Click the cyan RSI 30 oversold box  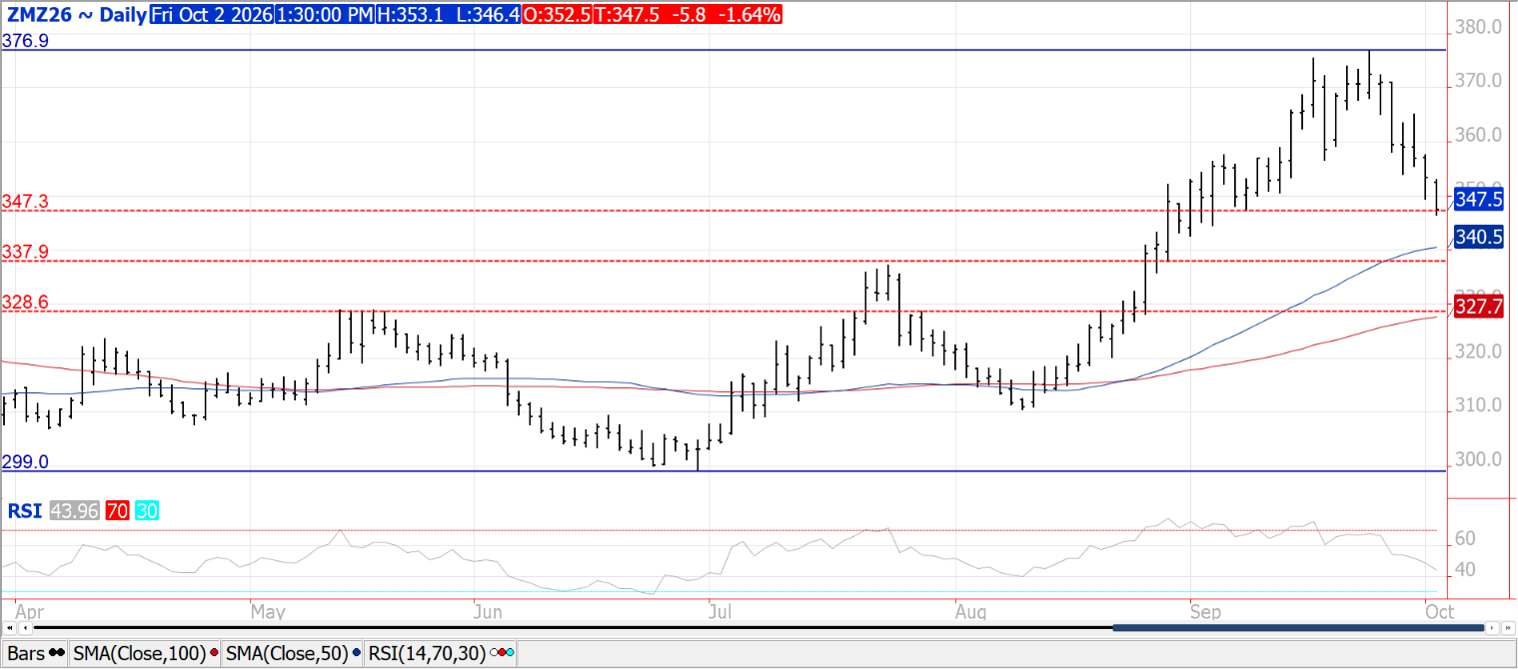[146, 511]
